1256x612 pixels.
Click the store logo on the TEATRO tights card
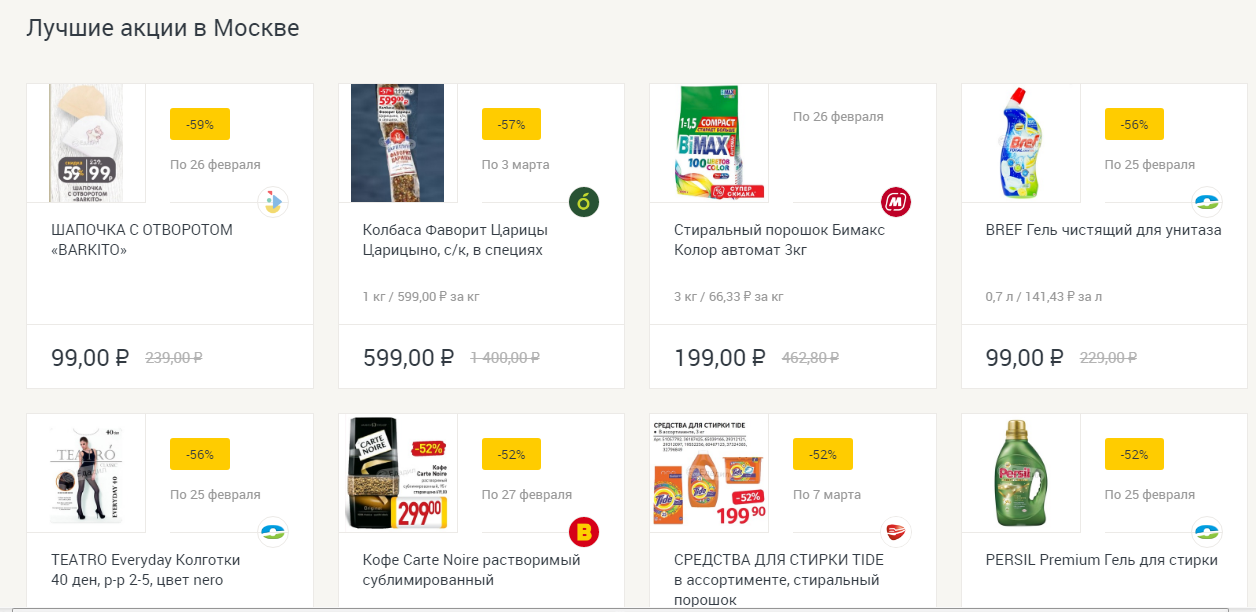[x=273, y=532]
